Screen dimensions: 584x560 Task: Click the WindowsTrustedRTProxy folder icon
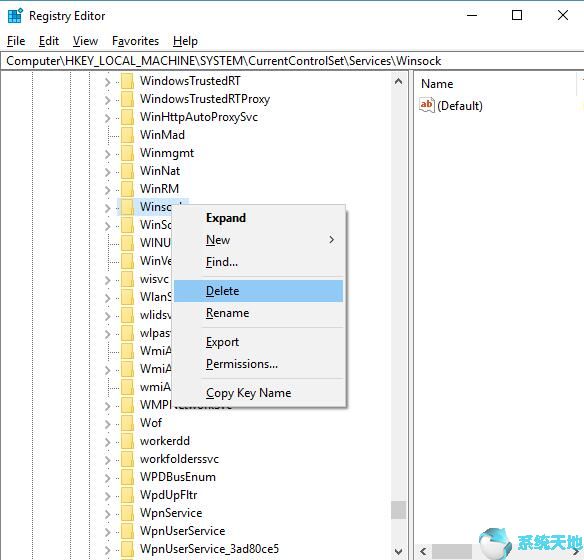pos(127,99)
